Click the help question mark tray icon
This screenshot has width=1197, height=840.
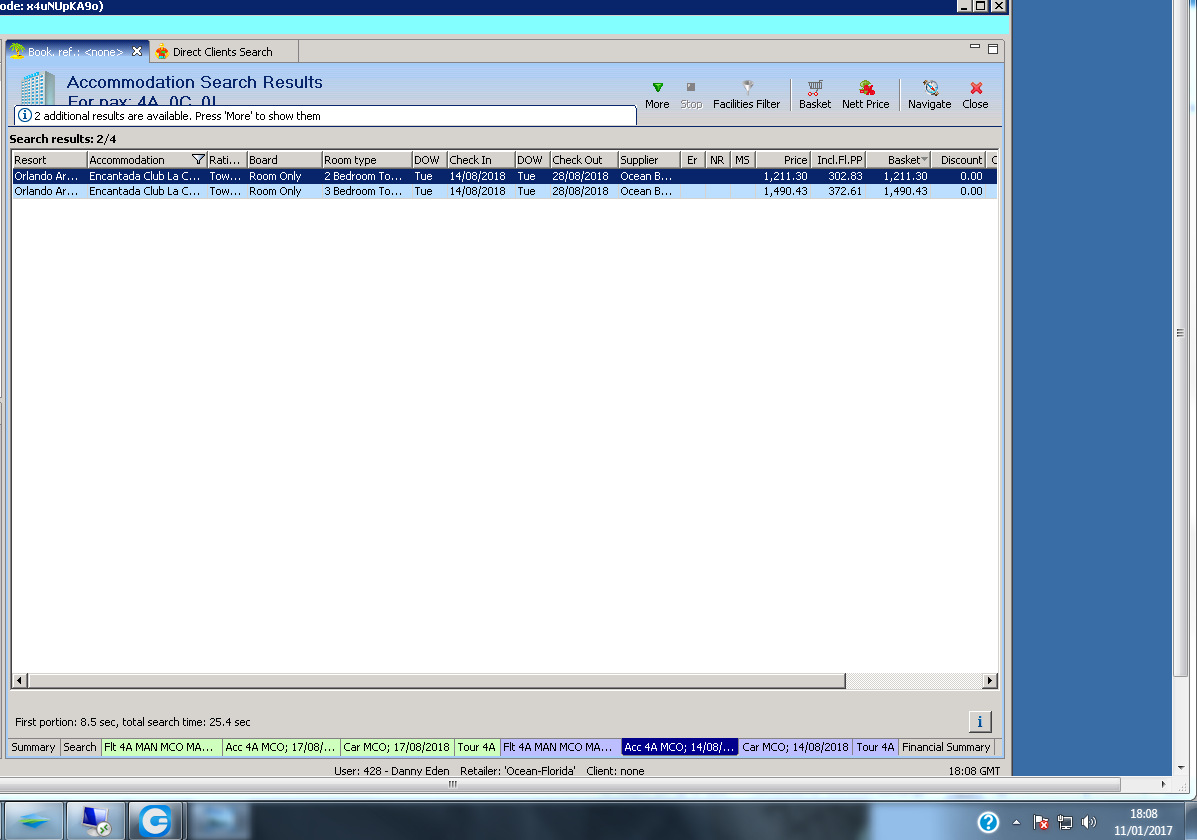pos(988,822)
